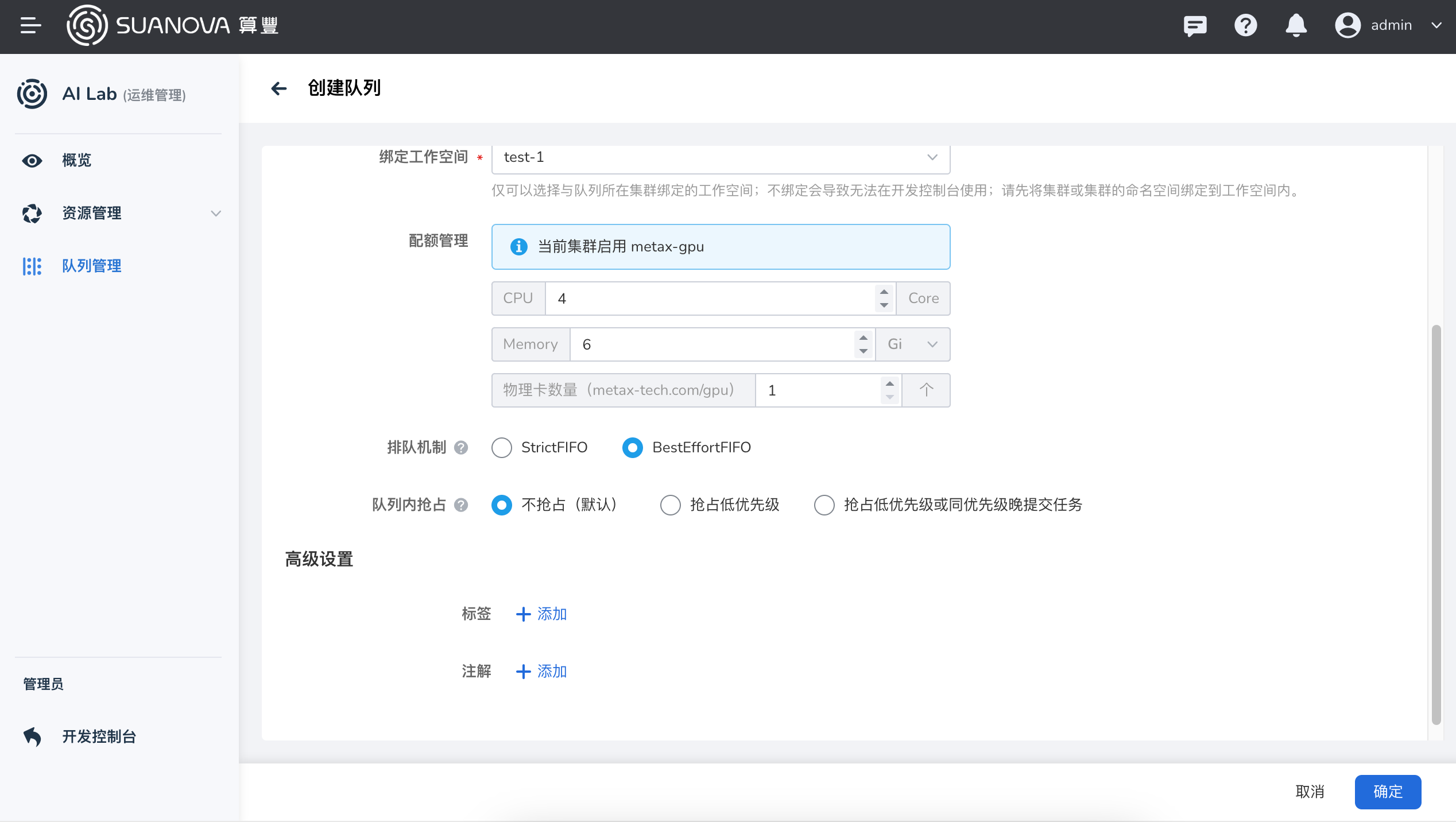The height and width of the screenshot is (822, 1456).
Task: Select 抢占低优先级或同优先级晚提交任务 radio option
Action: click(x=824, y=505)
